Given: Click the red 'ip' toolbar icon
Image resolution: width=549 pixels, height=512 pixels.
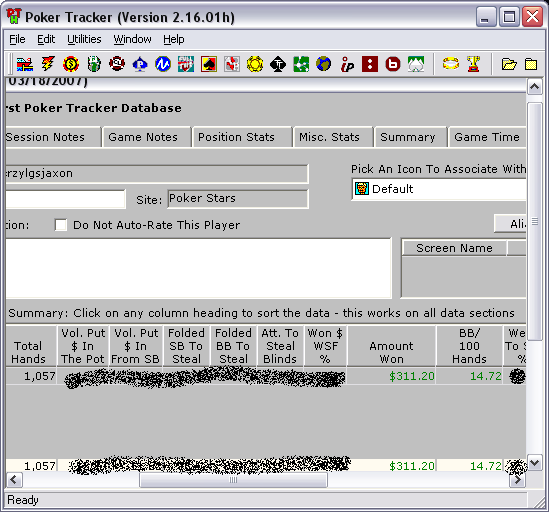Looking at the screenshot, I should pyautogui.click(x=347, y=64).
